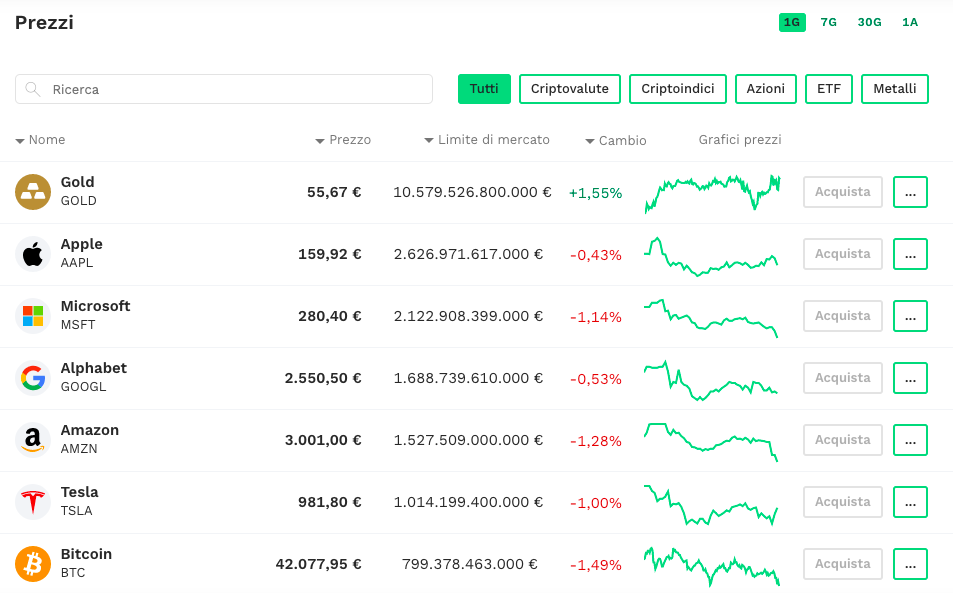Click Tesla market cap 1.014.199.400.000 €
This screenshot has height=593, width=953.
pyautogui.click(x=468, y=502)
